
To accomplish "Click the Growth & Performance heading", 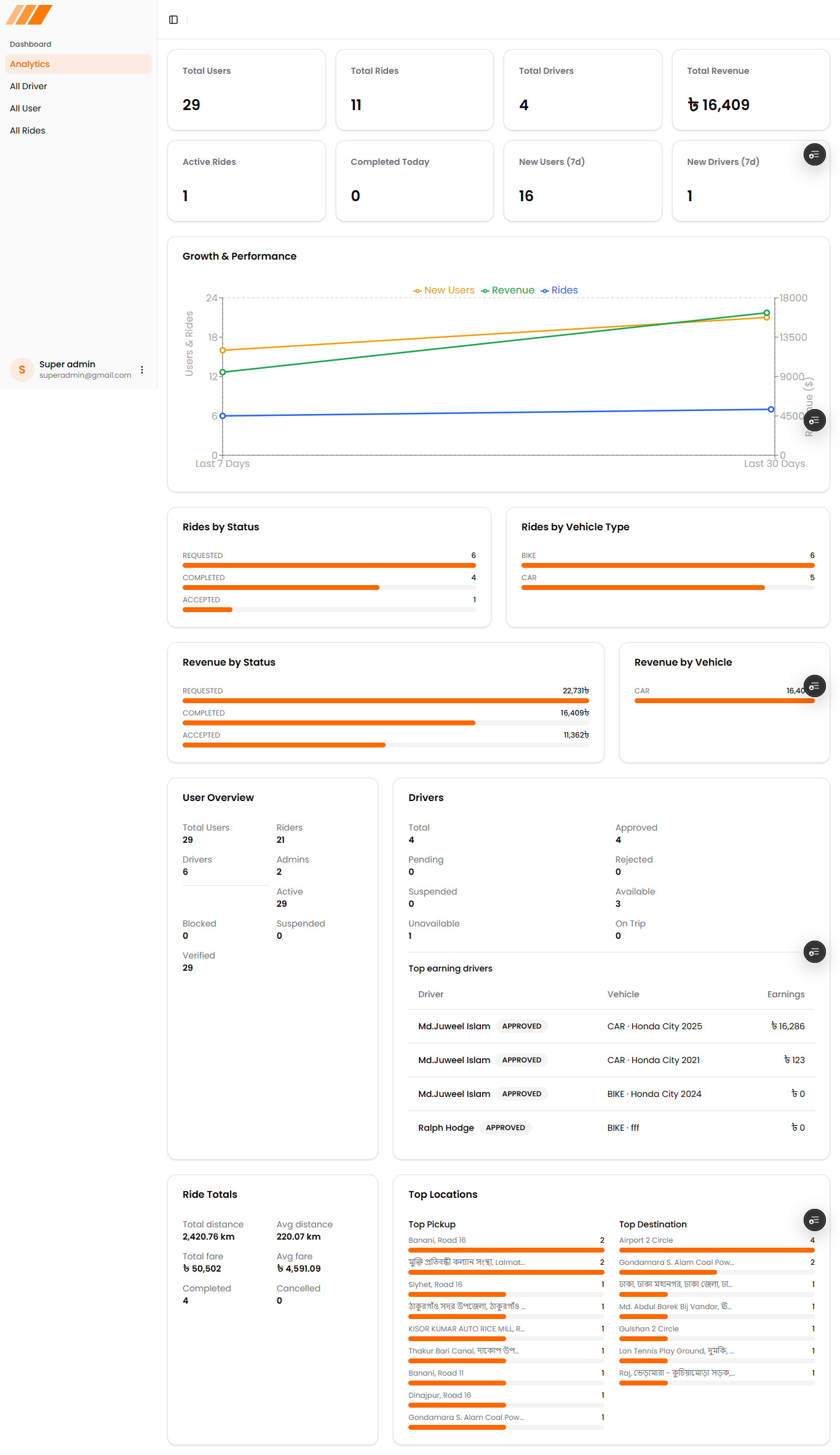I will coord(239,257).
